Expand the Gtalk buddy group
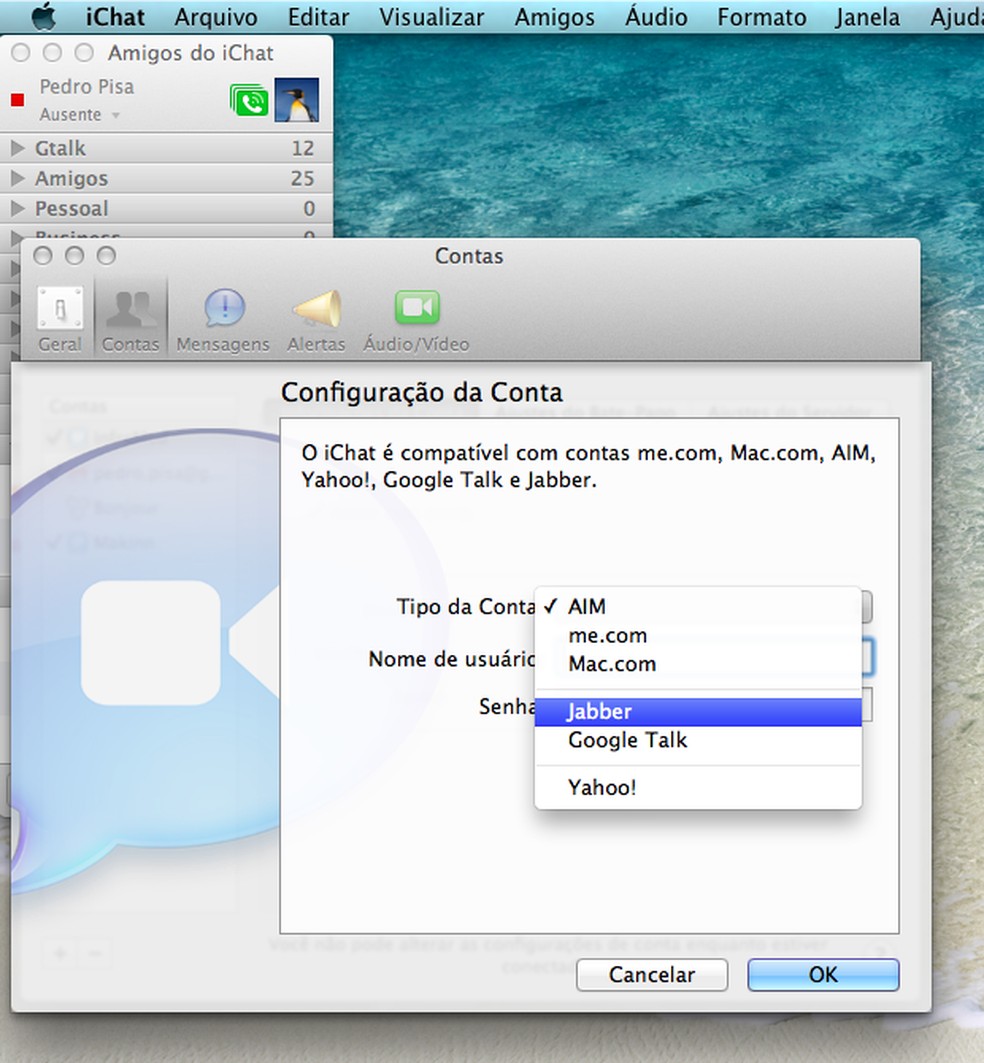The width and height of the screenshot is (984, 1063). pos(17,148)
